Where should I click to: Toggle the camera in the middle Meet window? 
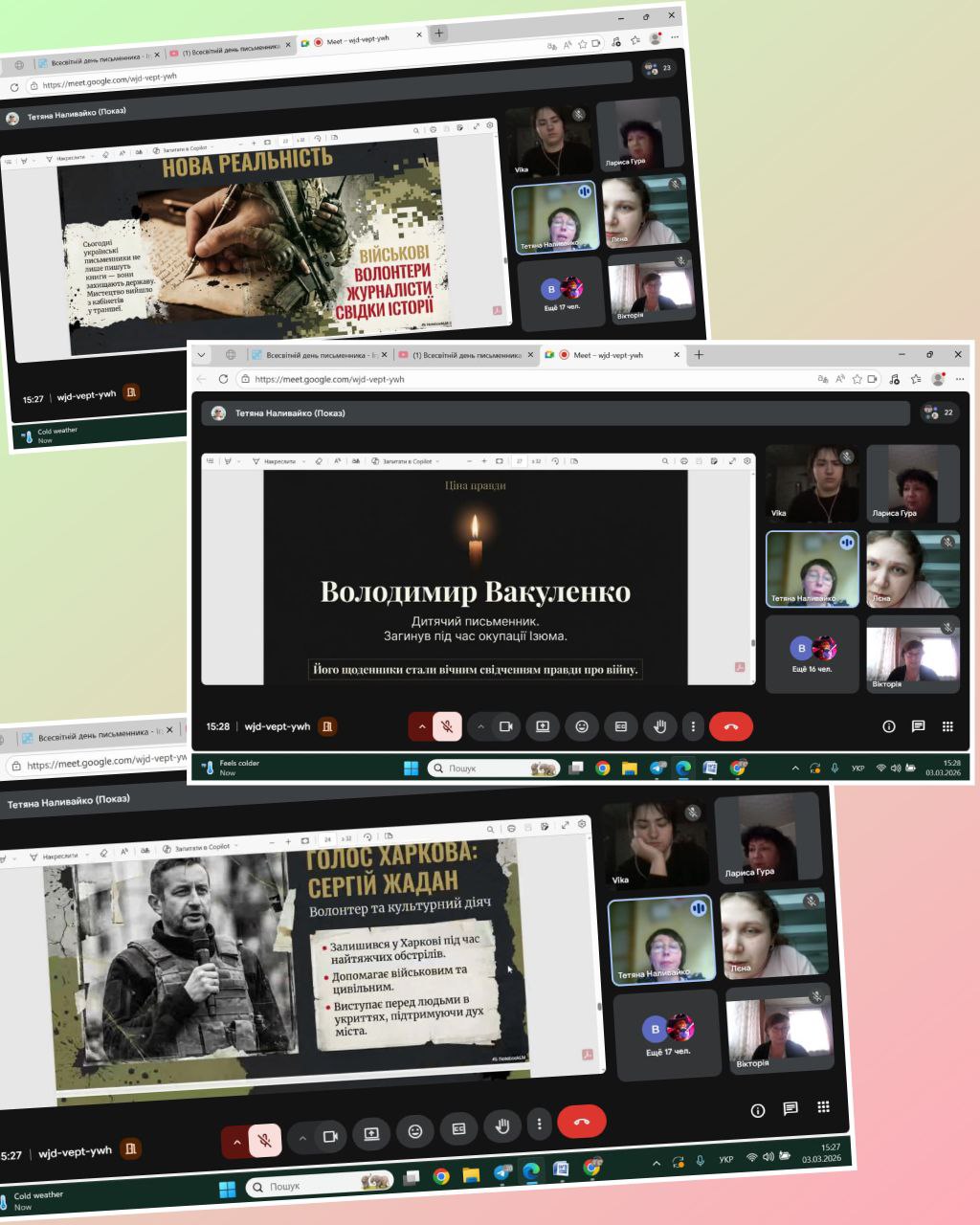tap(505, 726)
